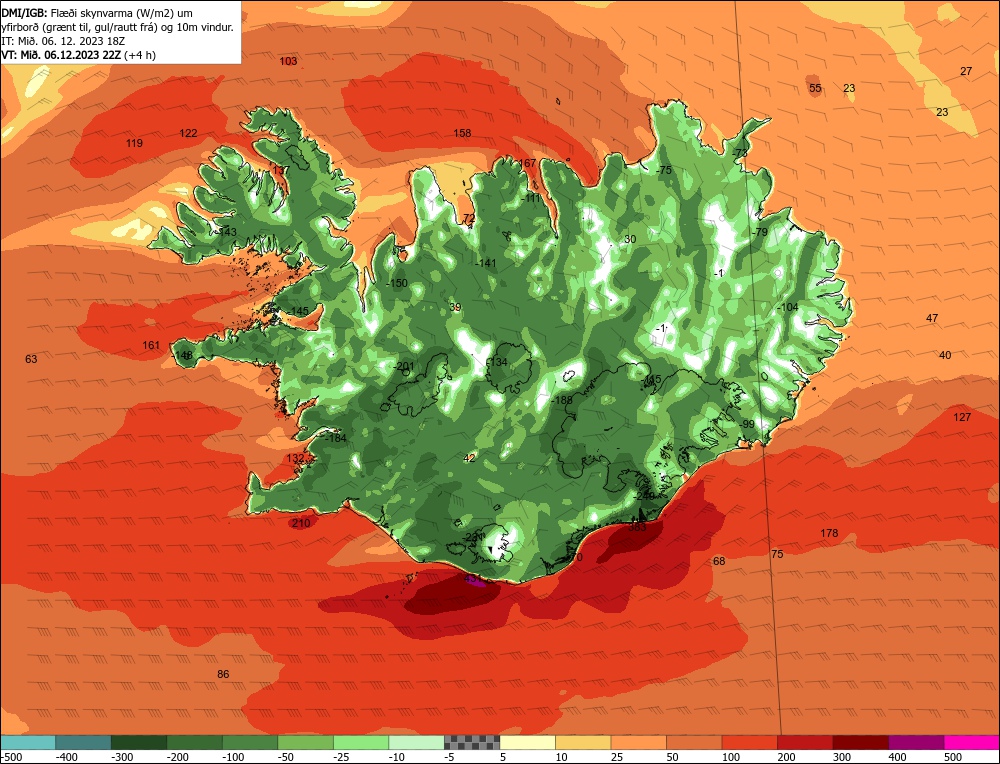Select the light teal -500 to -400 swatch
Screen dimensions: 1000x764
click(28, 742)
